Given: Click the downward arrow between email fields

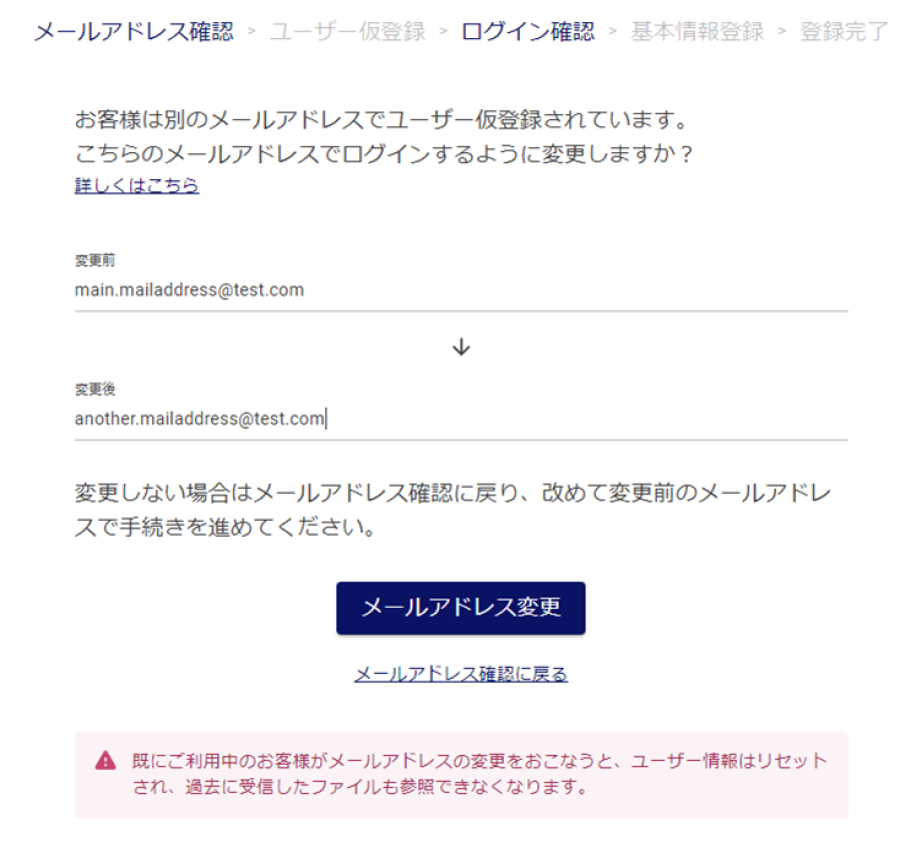Looking at the screenshot, I should click(461, 347).
